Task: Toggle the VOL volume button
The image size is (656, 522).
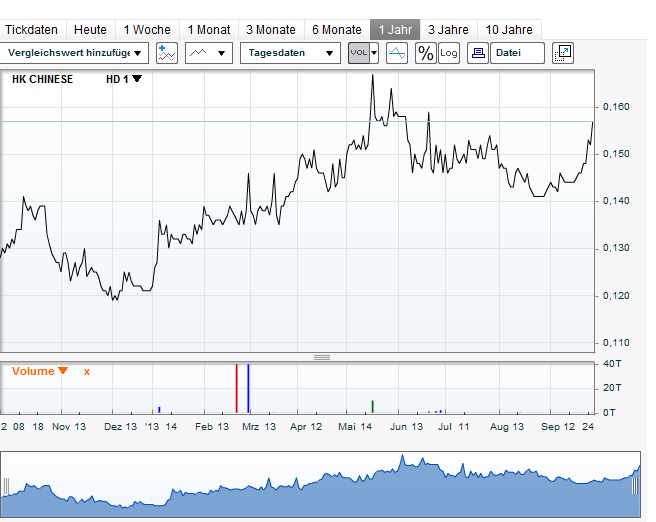Action: (359, 53)
